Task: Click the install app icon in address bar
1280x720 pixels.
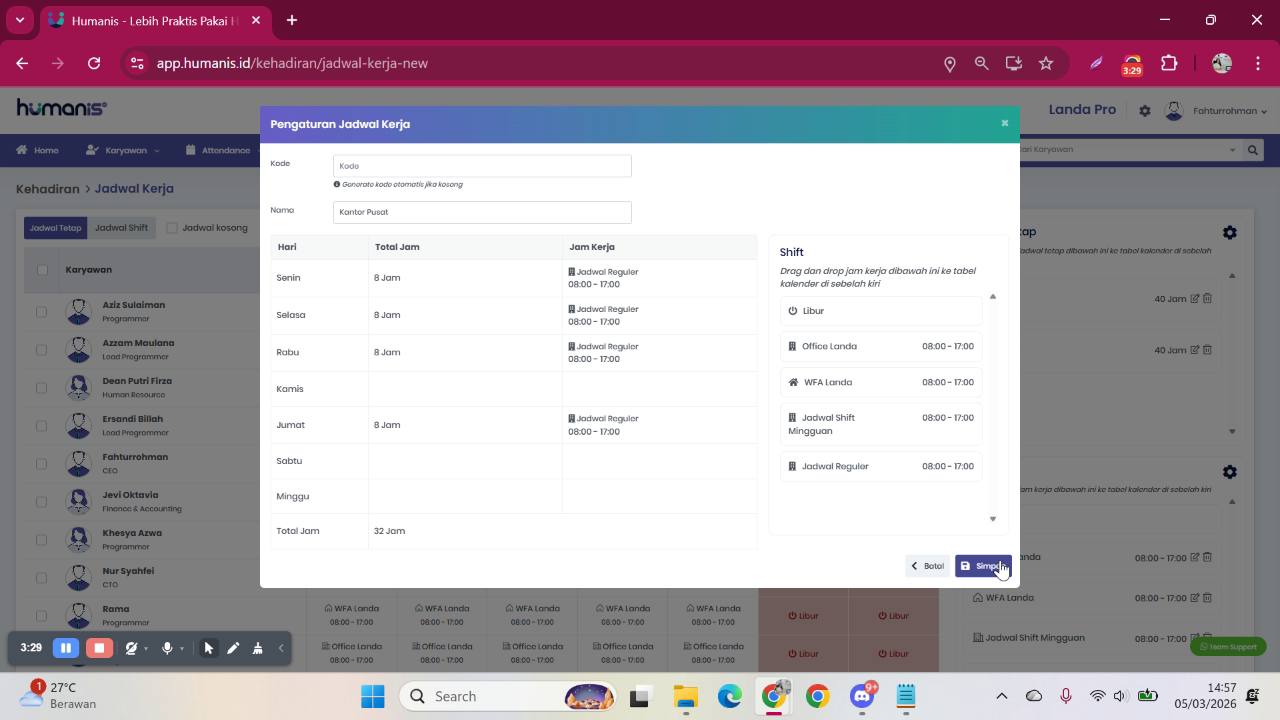Action: (x=1014, y=63)
